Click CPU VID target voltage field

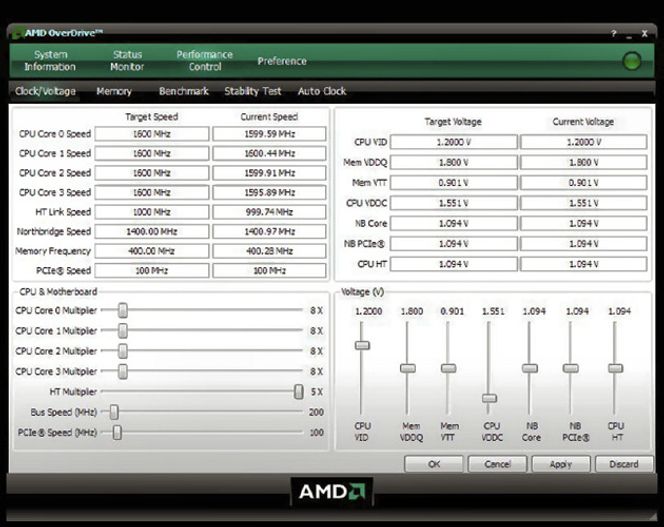[454, 142]
